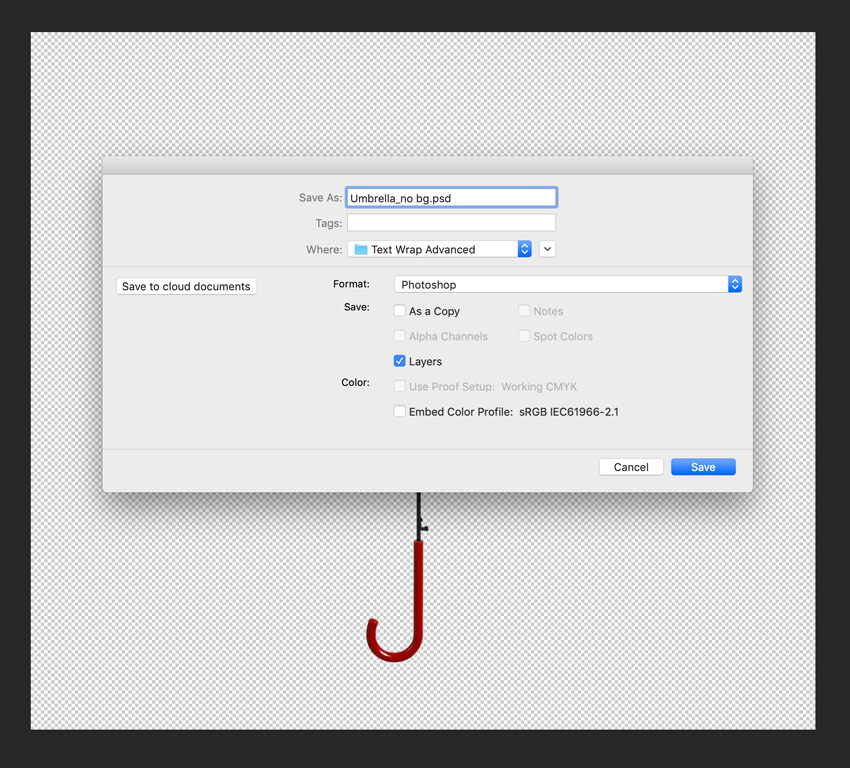Enable Embed Color Profile checkbox
850x768 pixels.
[400, 411]
